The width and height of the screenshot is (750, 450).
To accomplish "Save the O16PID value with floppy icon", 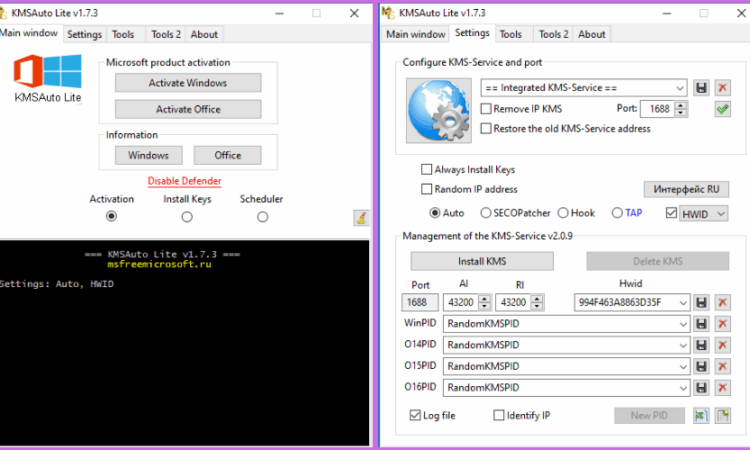I will (701, 387).
